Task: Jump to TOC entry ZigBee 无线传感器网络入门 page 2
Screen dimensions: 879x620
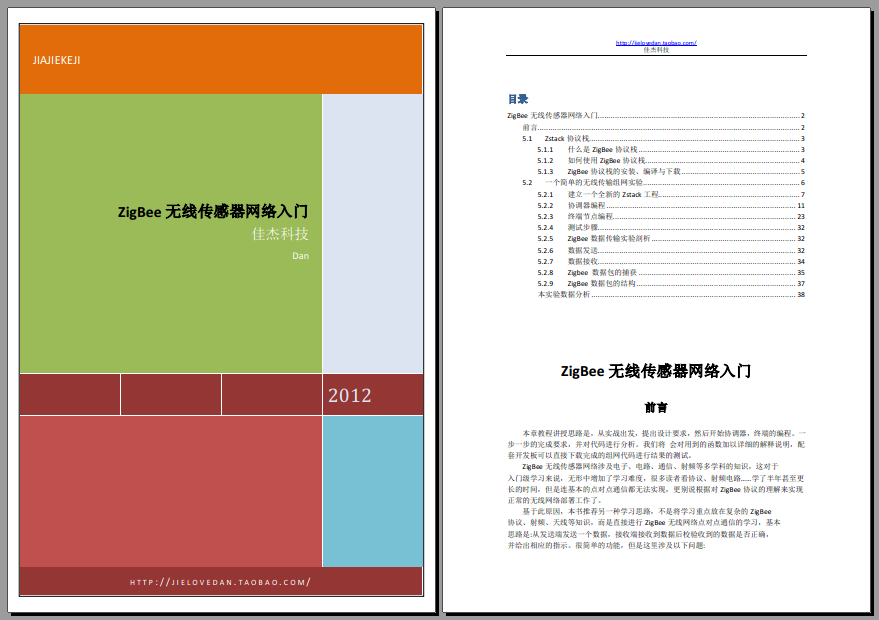Action: (656, 115)
